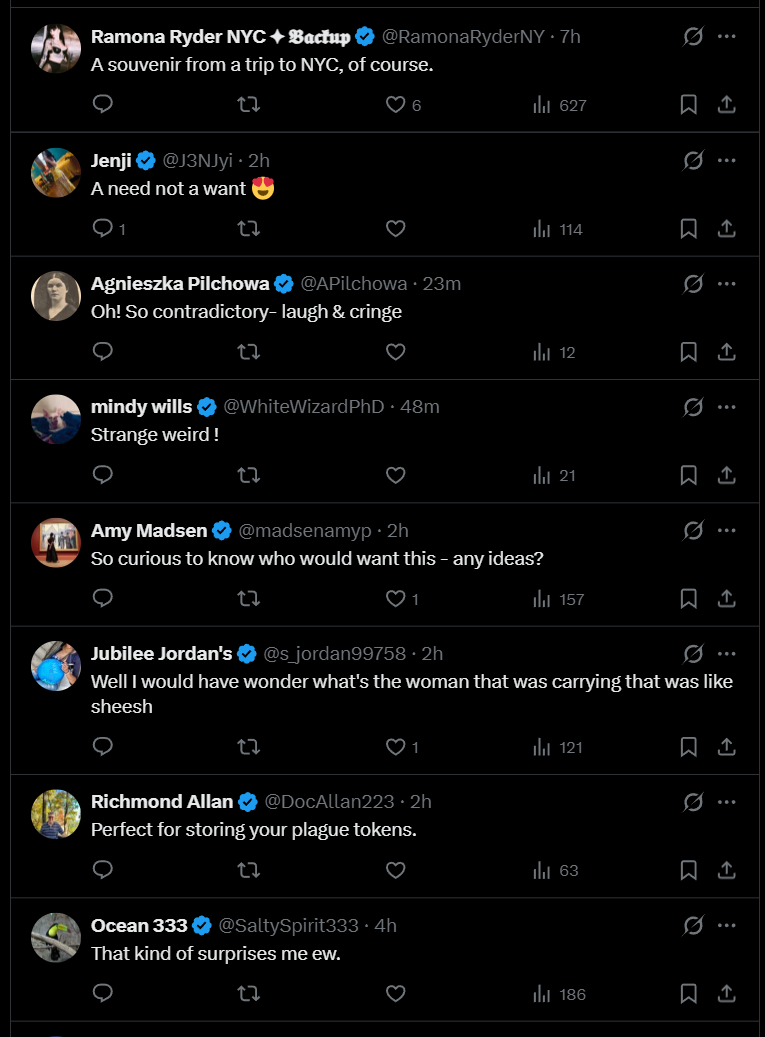
Task: Share mindy wills' "Strange weird" tweet
Action: (727, 475)
